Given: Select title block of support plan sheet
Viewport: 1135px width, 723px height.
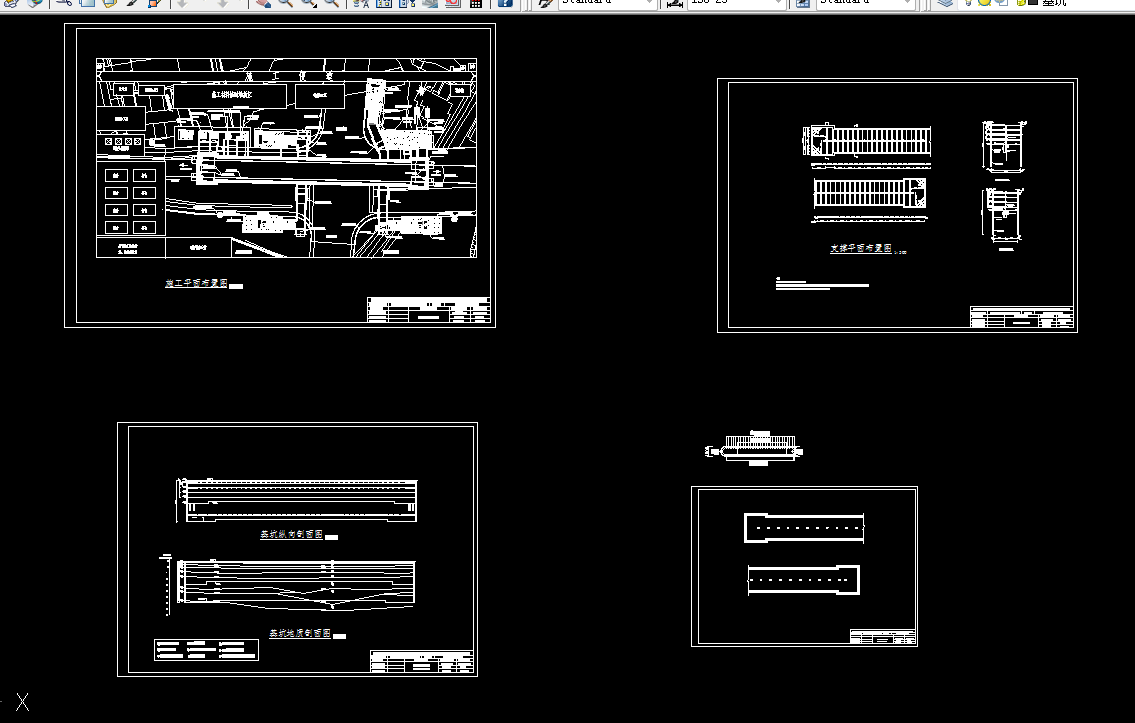Looking at the screenshot, I should 1022,317.
